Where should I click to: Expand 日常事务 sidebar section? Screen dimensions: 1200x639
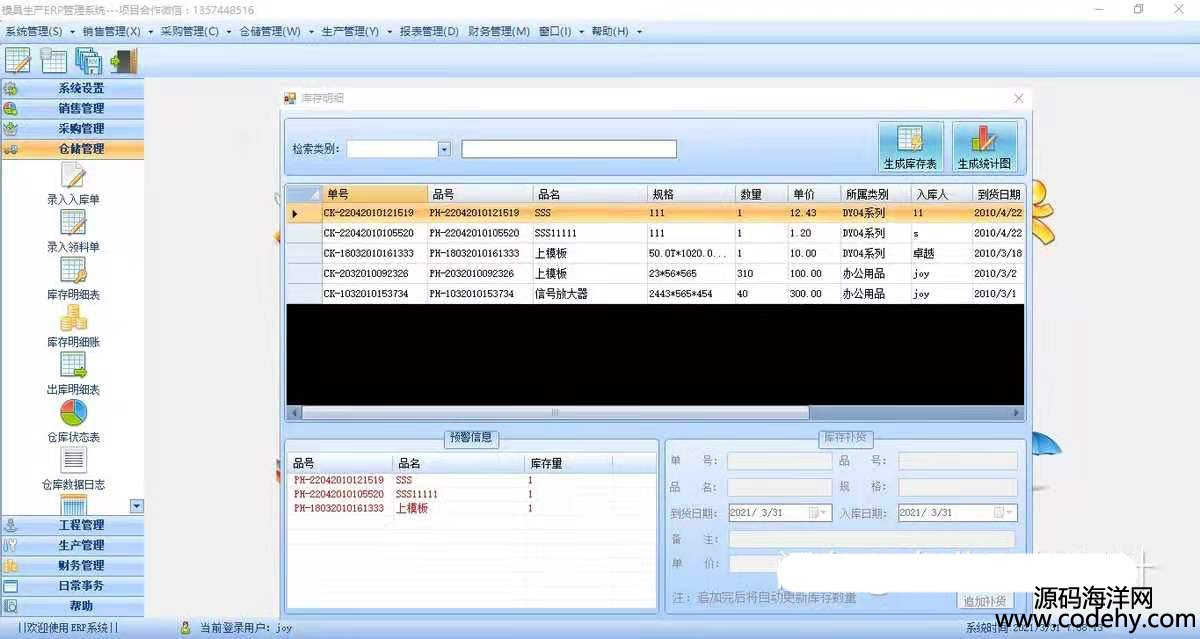coord(72,585)
